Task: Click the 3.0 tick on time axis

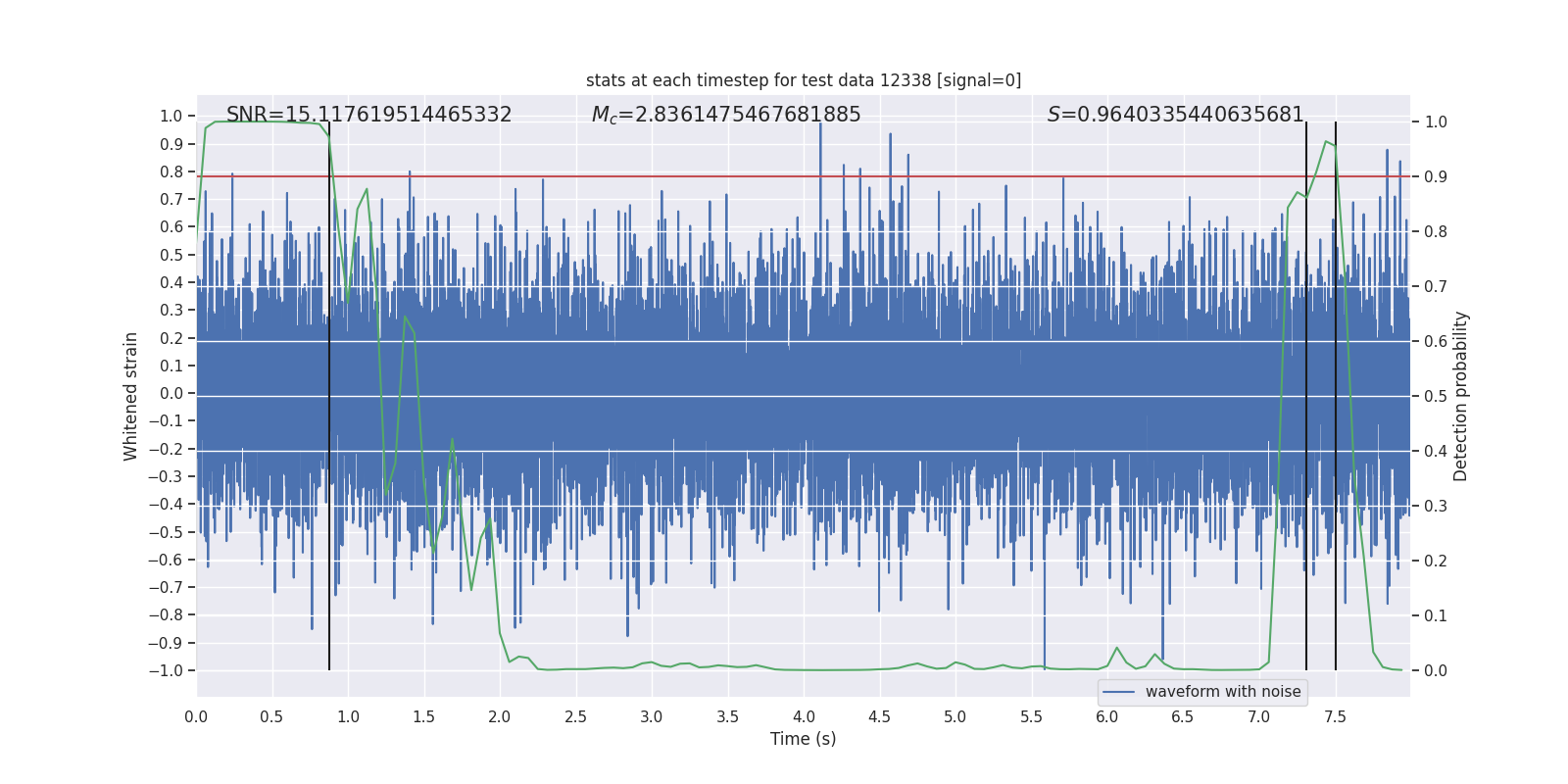Action: (x=652, y=716)
